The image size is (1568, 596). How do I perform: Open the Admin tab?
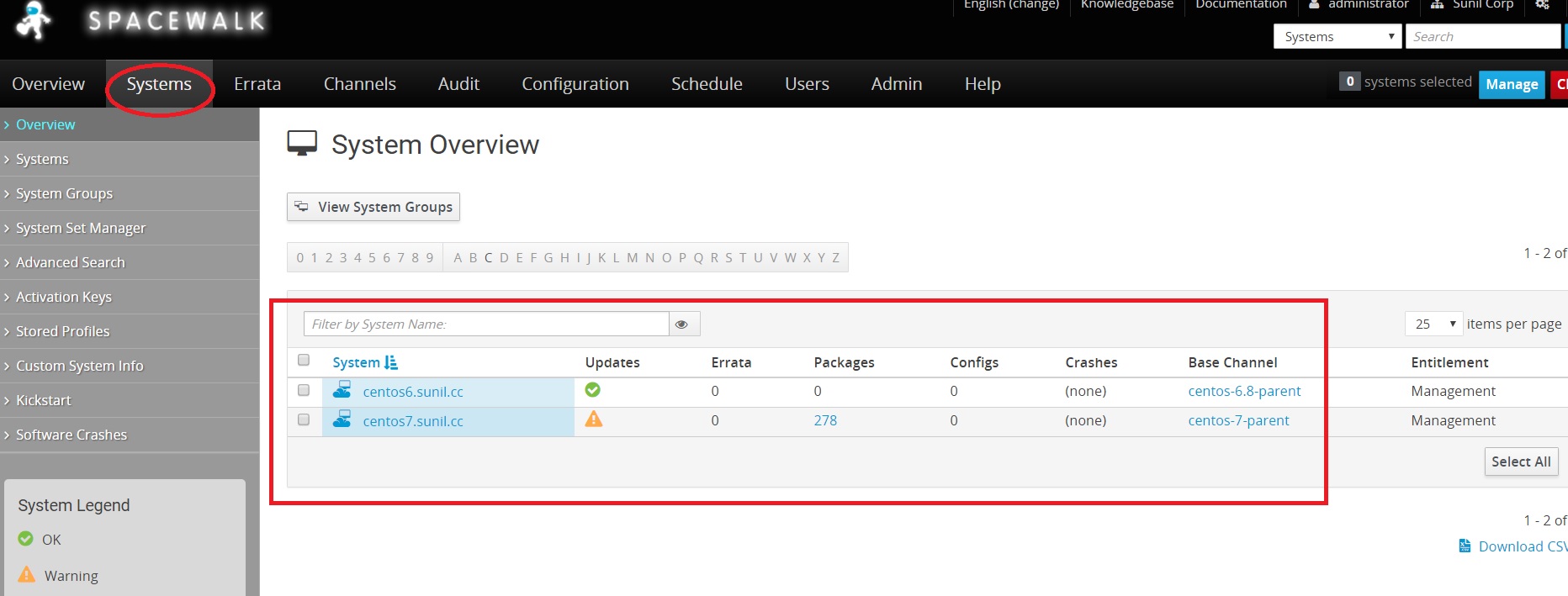pyautogui.click(x=897, y=84)
